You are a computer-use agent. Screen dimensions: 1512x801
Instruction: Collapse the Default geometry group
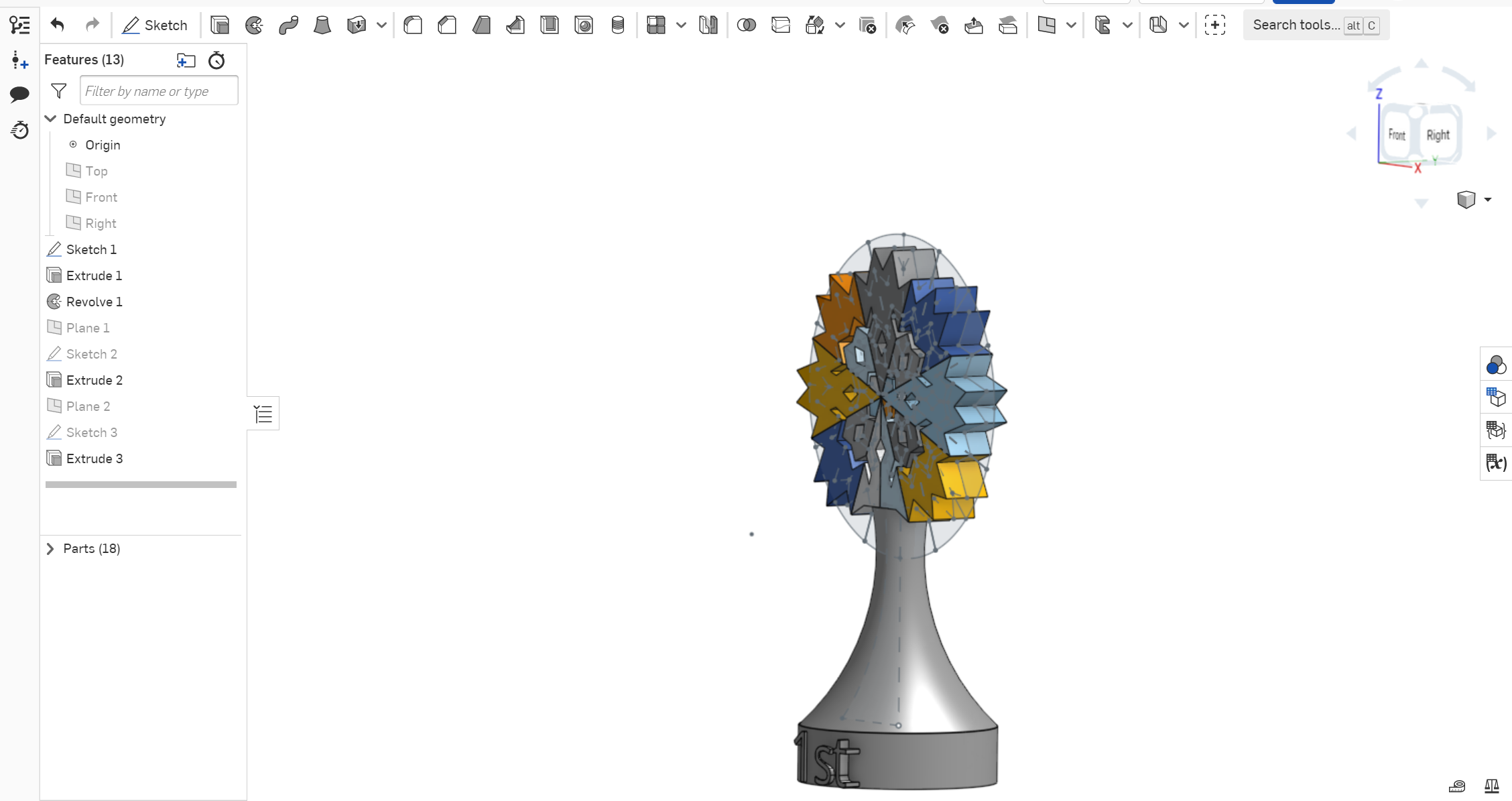(51, 119)
